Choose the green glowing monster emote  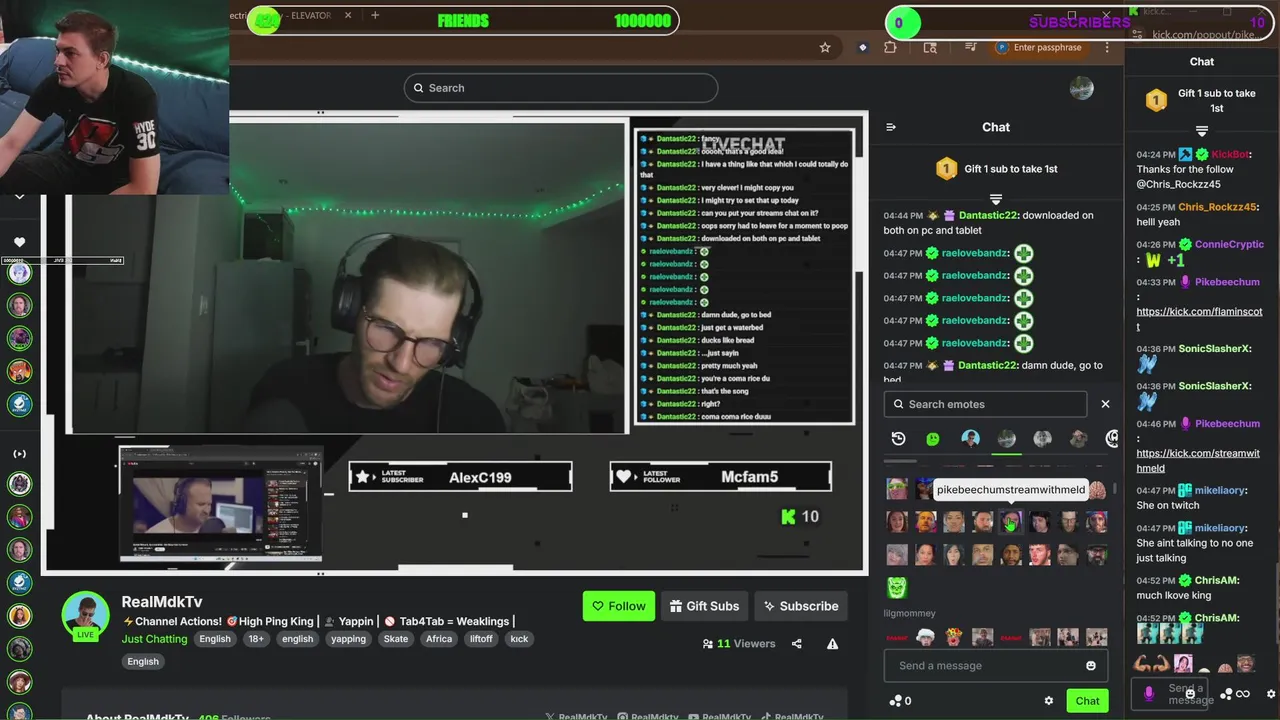(897, 587)
